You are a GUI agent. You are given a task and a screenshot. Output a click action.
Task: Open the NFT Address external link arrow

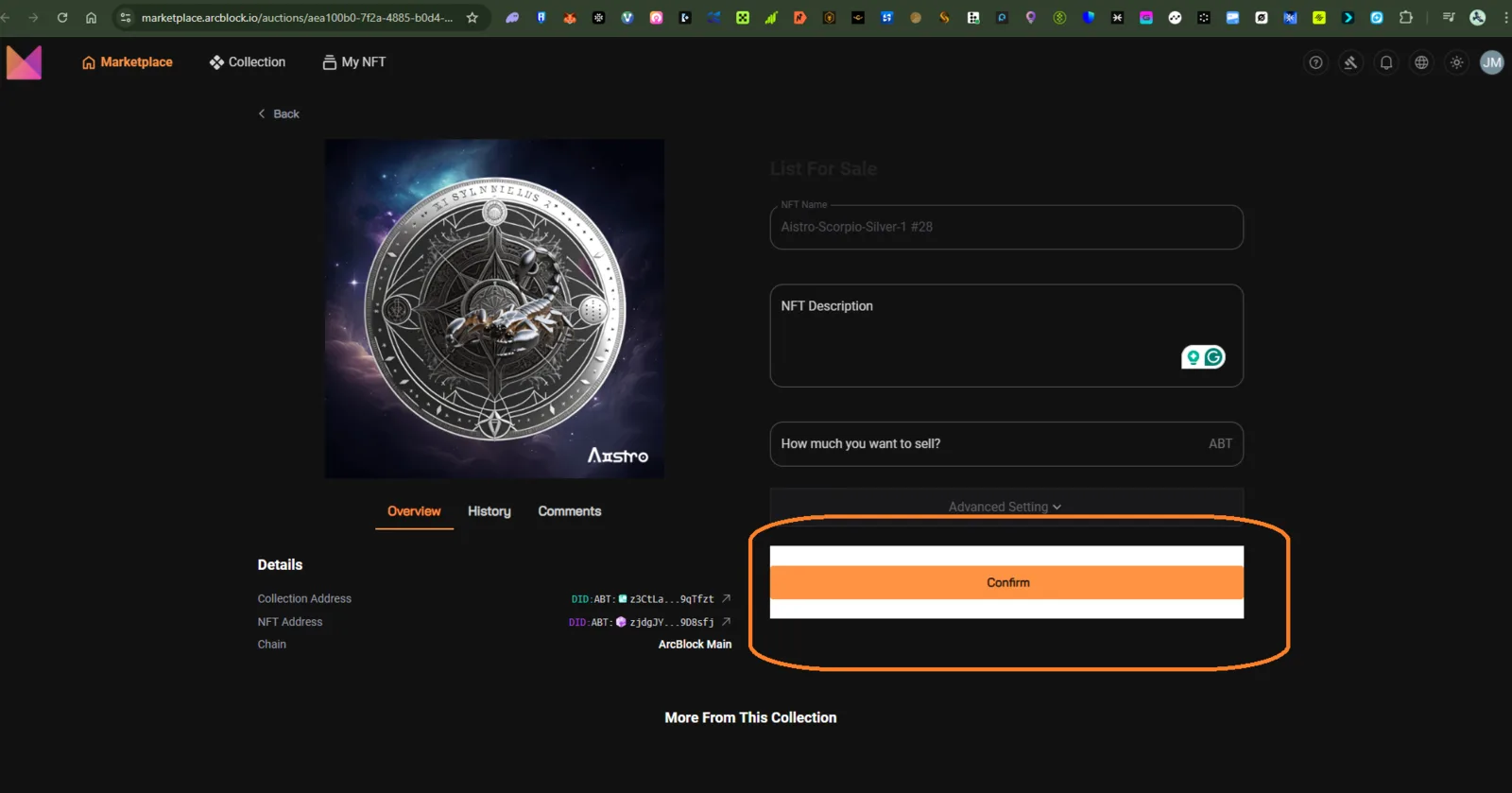(x=726, y=622)
